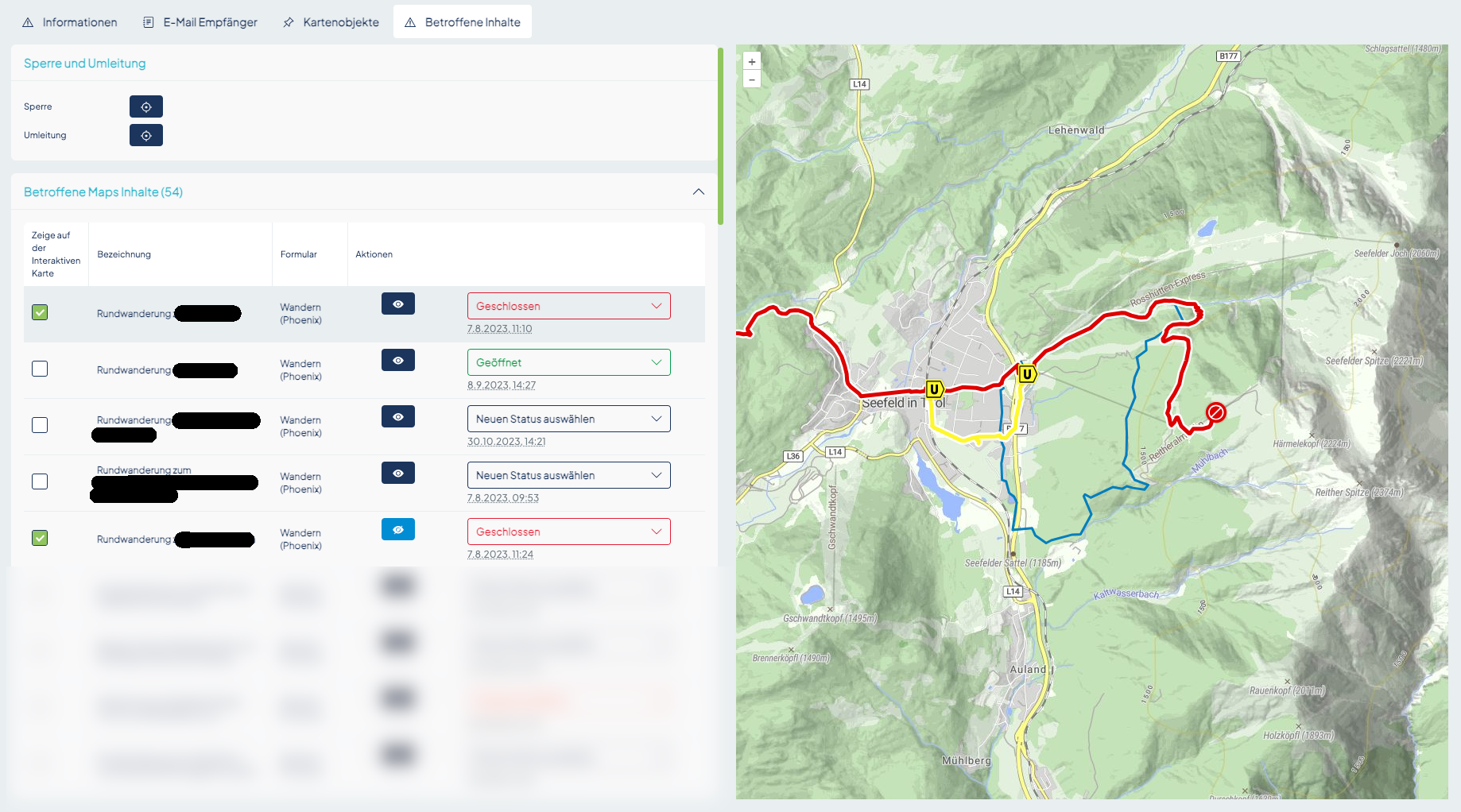The width and height of the screenshot is (1461, 812).
Task: Toggle eye for row dated 7.8.2023, 11:10
Action: coord(398,304)
